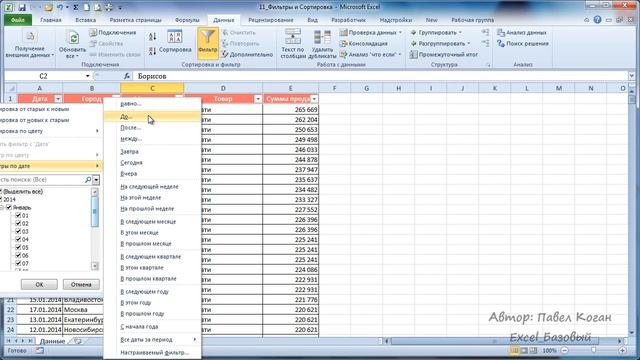Viewport: 640px width, 360px height.
Task: Open search options dropdown in filter panel
Action: (x=96, y=180)
